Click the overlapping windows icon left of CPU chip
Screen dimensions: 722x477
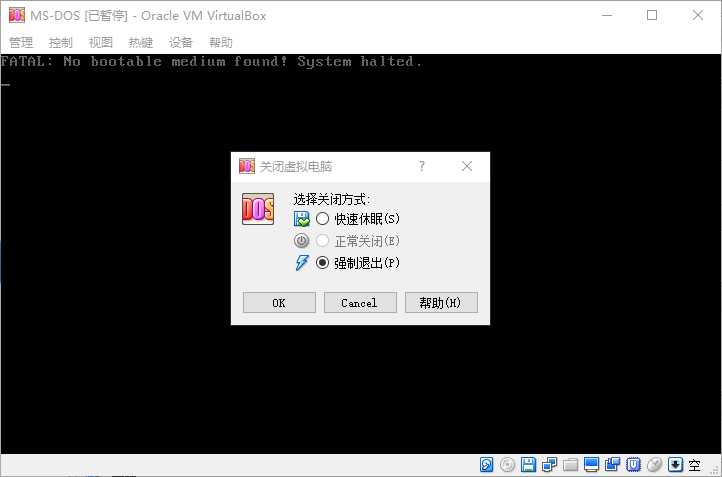click(x=612, y=465)
